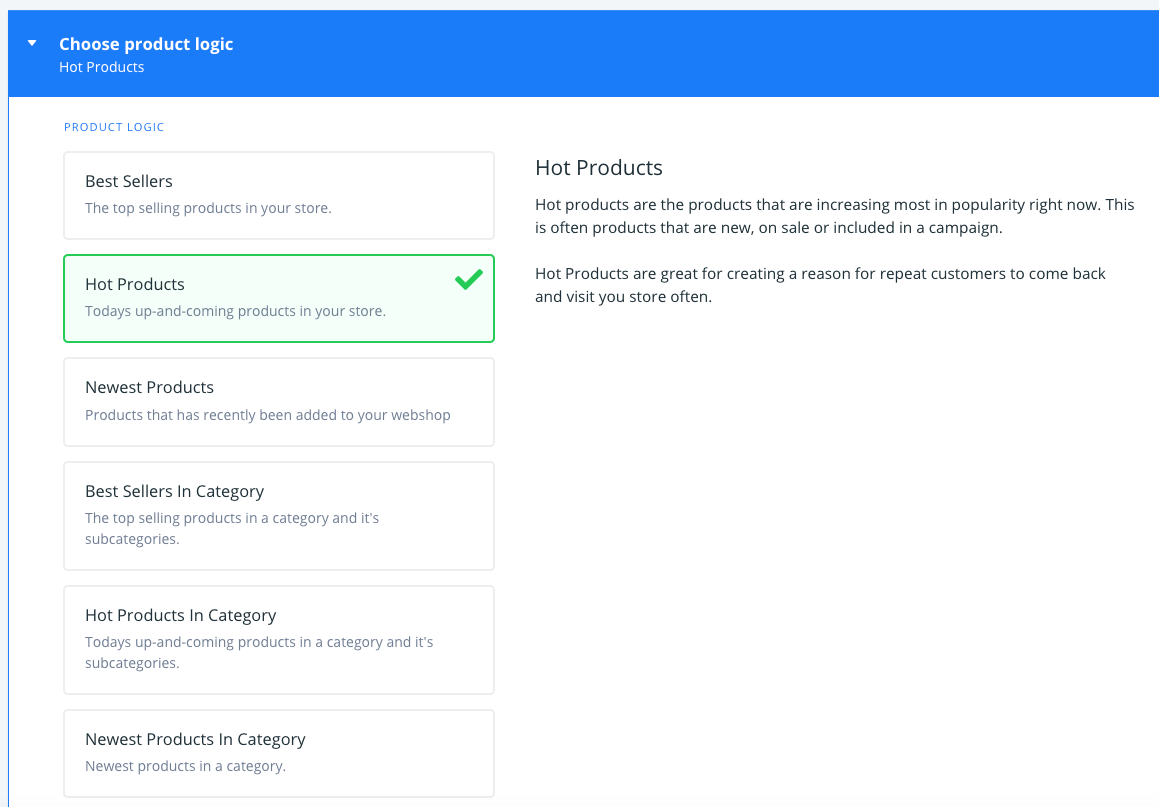Click the 'Hot Products' subtitle in blue header
The height and width of the screenshot is (807, 1159).
[x=102, y=67]
